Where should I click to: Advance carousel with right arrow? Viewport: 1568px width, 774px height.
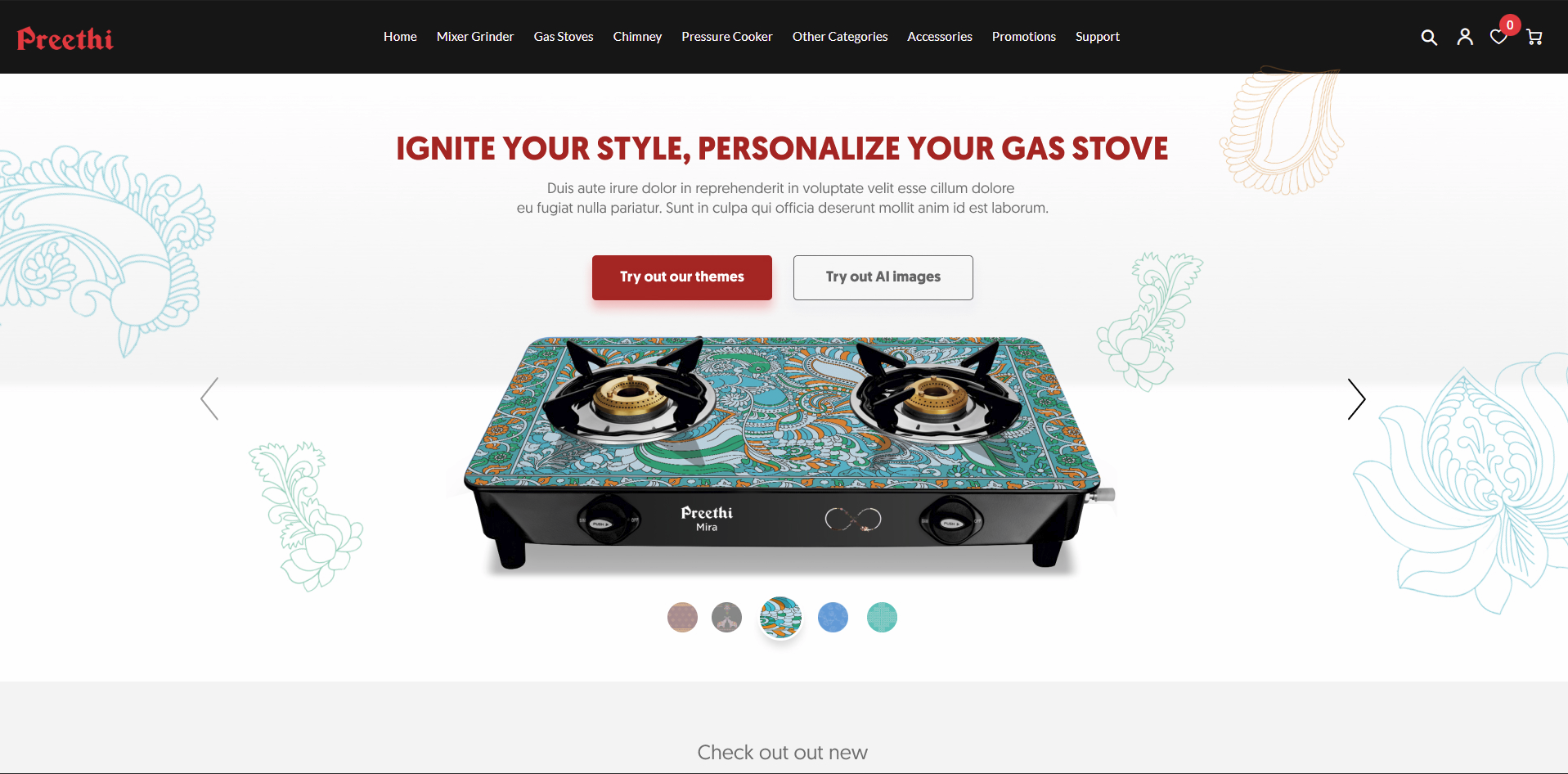click(1356, 399)
